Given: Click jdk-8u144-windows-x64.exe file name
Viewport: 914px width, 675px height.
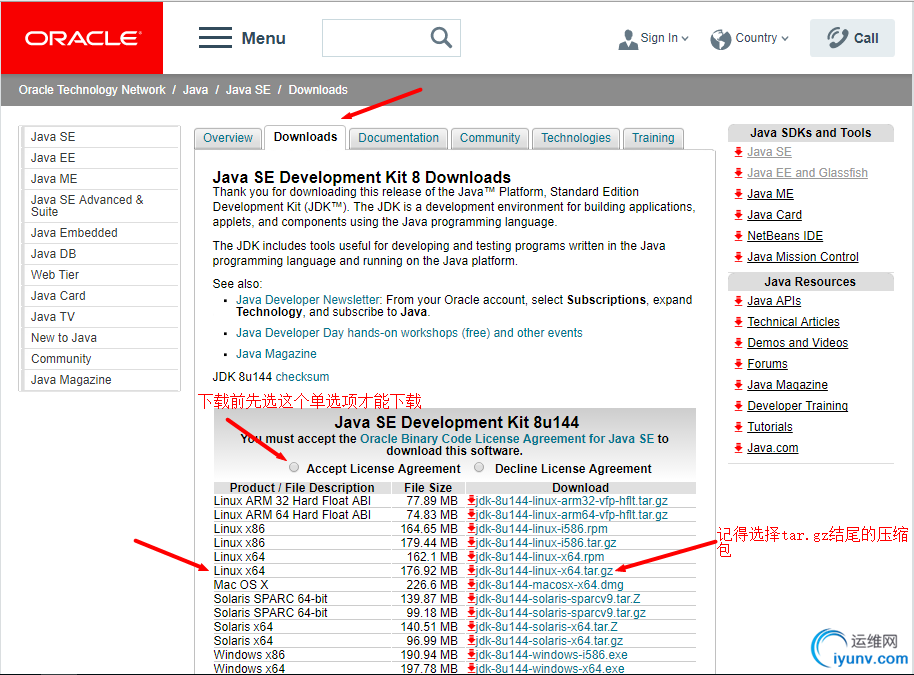Looking at the screenshot, I should pyautogui.click(x=550, y=669).
